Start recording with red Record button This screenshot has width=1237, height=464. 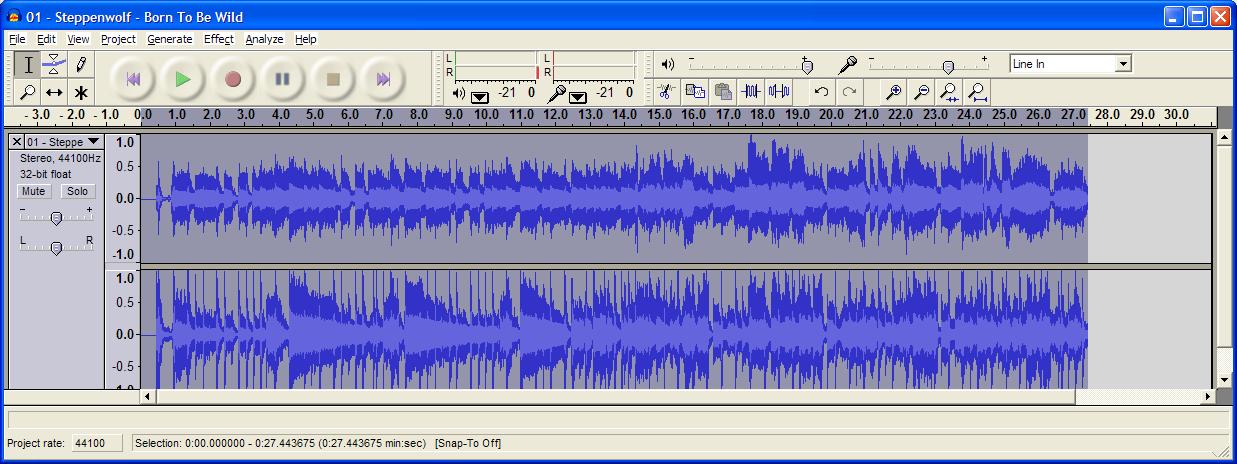pos(233,79)
